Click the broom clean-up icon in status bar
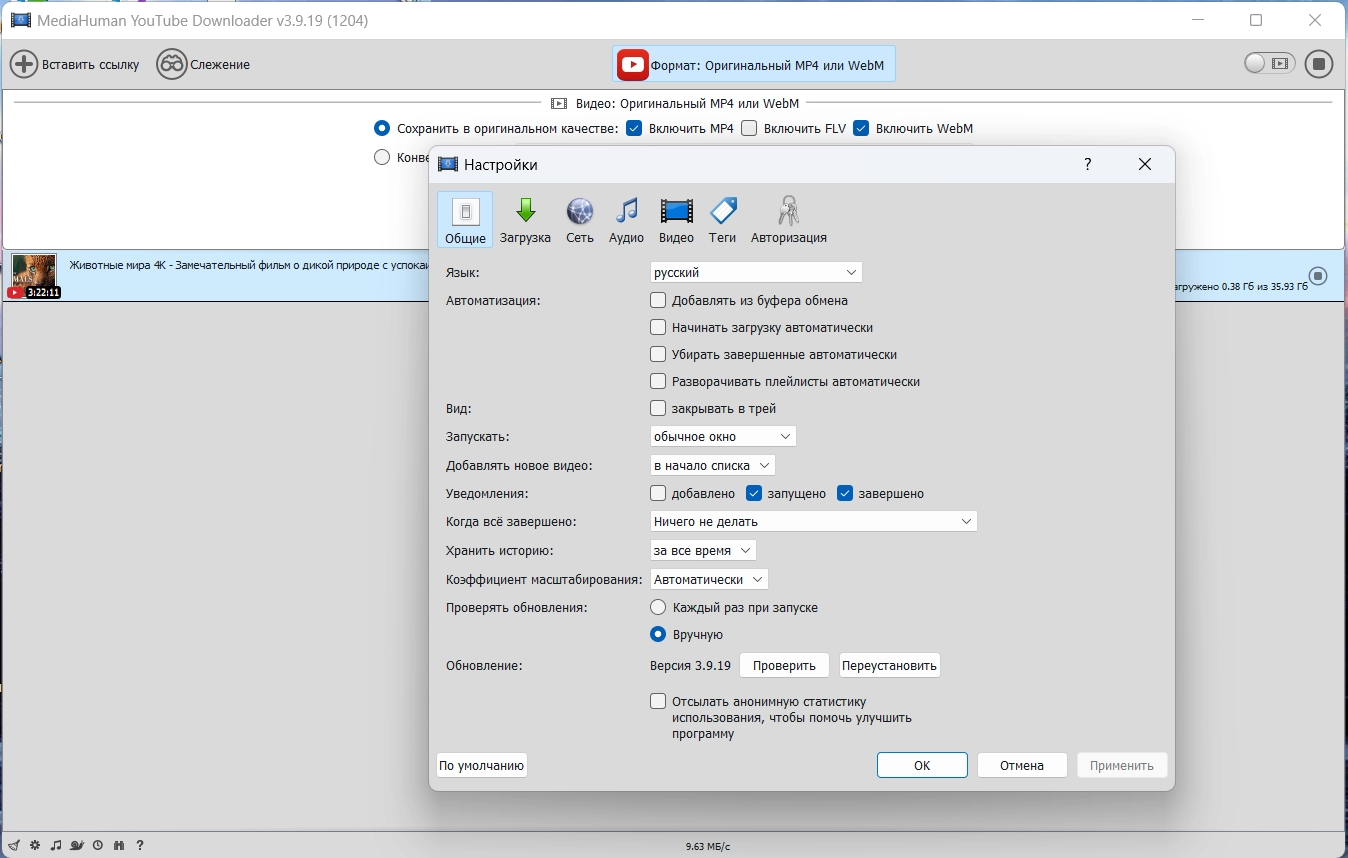The image size is (1348, 858). point(14,845)
